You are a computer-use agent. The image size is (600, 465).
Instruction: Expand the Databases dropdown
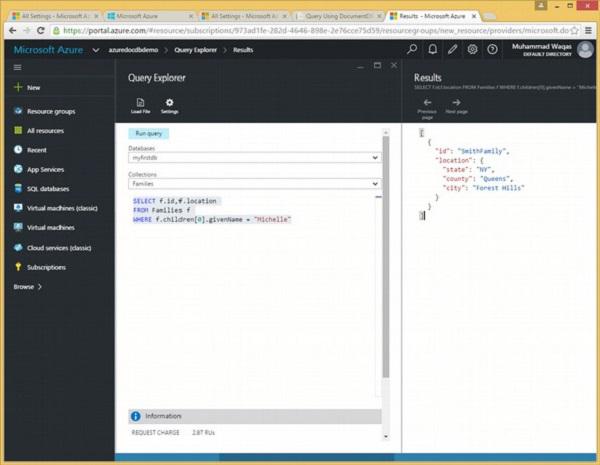(375, 158)
